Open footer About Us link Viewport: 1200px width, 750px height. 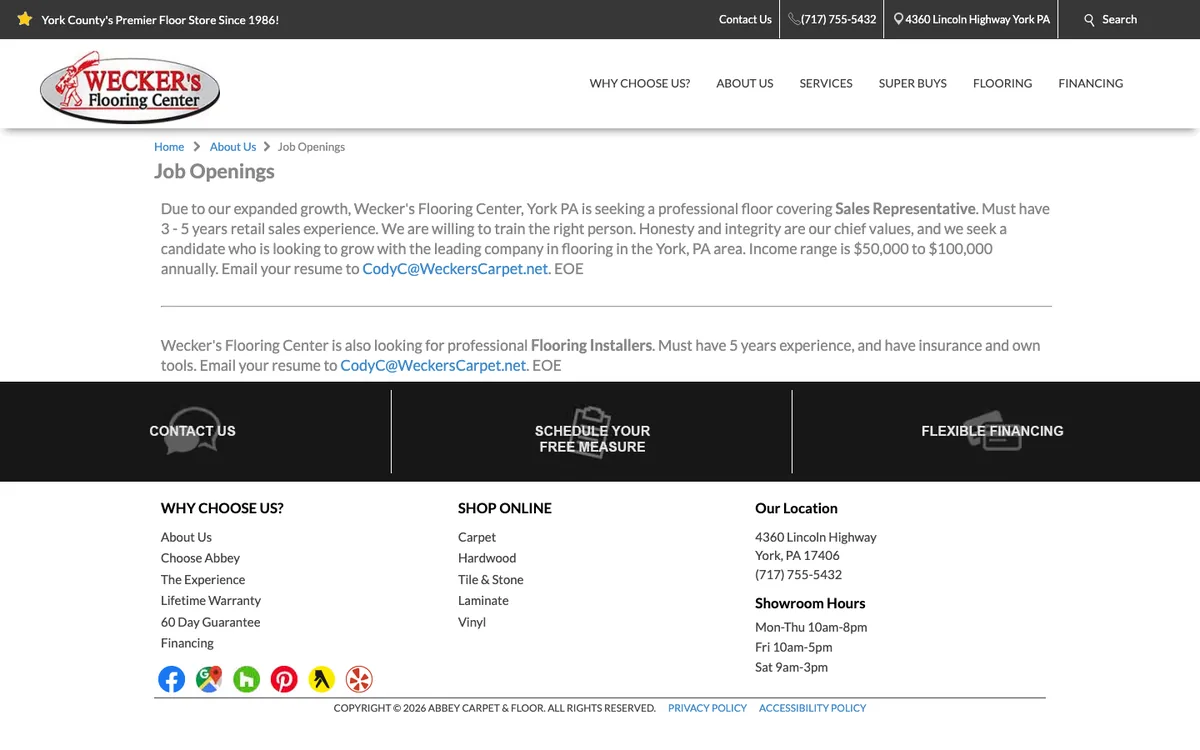point(186,537)
